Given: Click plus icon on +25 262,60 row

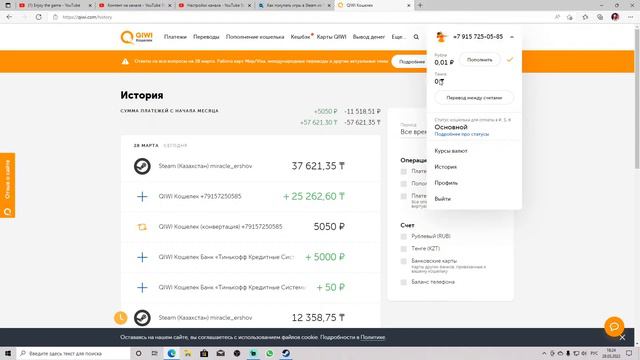Looking at the screenshot, I should 142,197.
